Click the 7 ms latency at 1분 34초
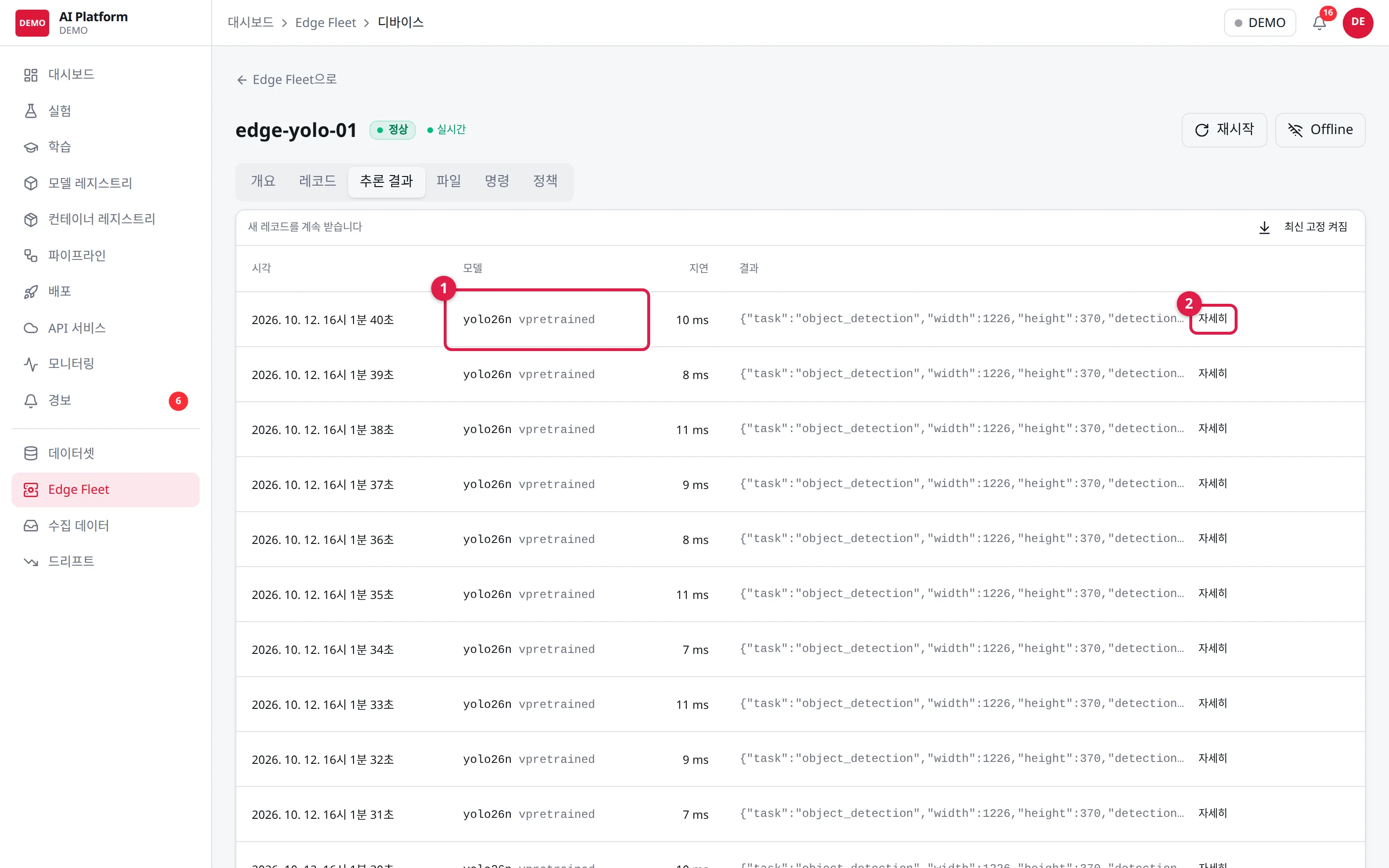Viewport: 1389px width, 868px height. pyautogui.click(x=695, y=650)
